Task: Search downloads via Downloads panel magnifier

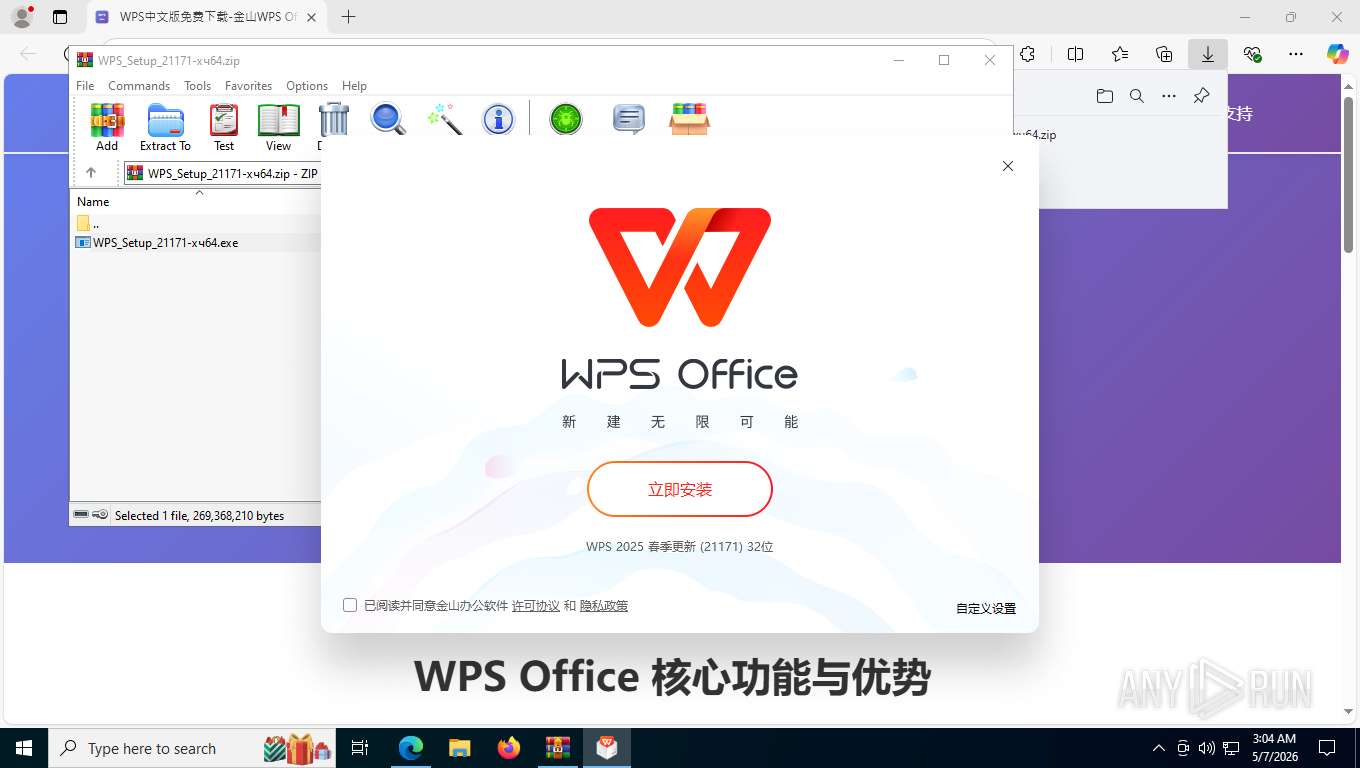Action: pyautogui.click(x=1137, y=96)
